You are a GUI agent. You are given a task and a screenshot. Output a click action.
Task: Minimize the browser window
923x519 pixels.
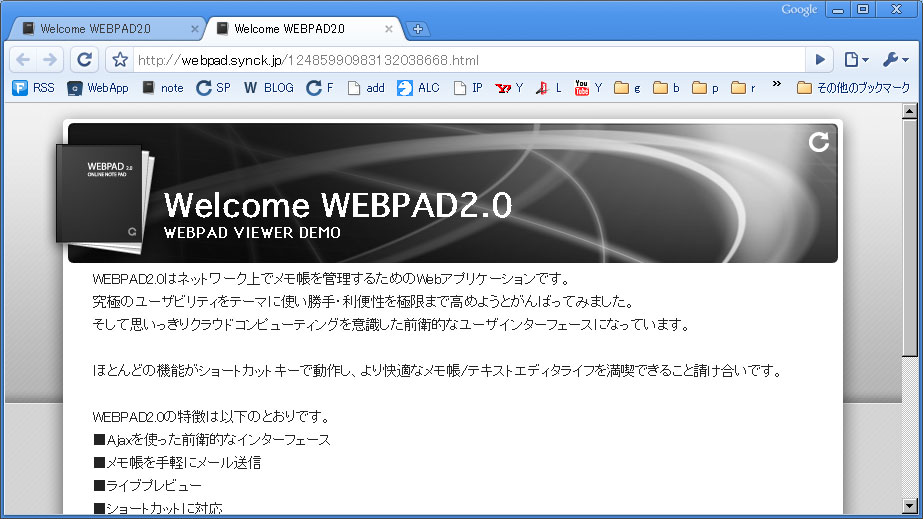click(x=838, y=9)
